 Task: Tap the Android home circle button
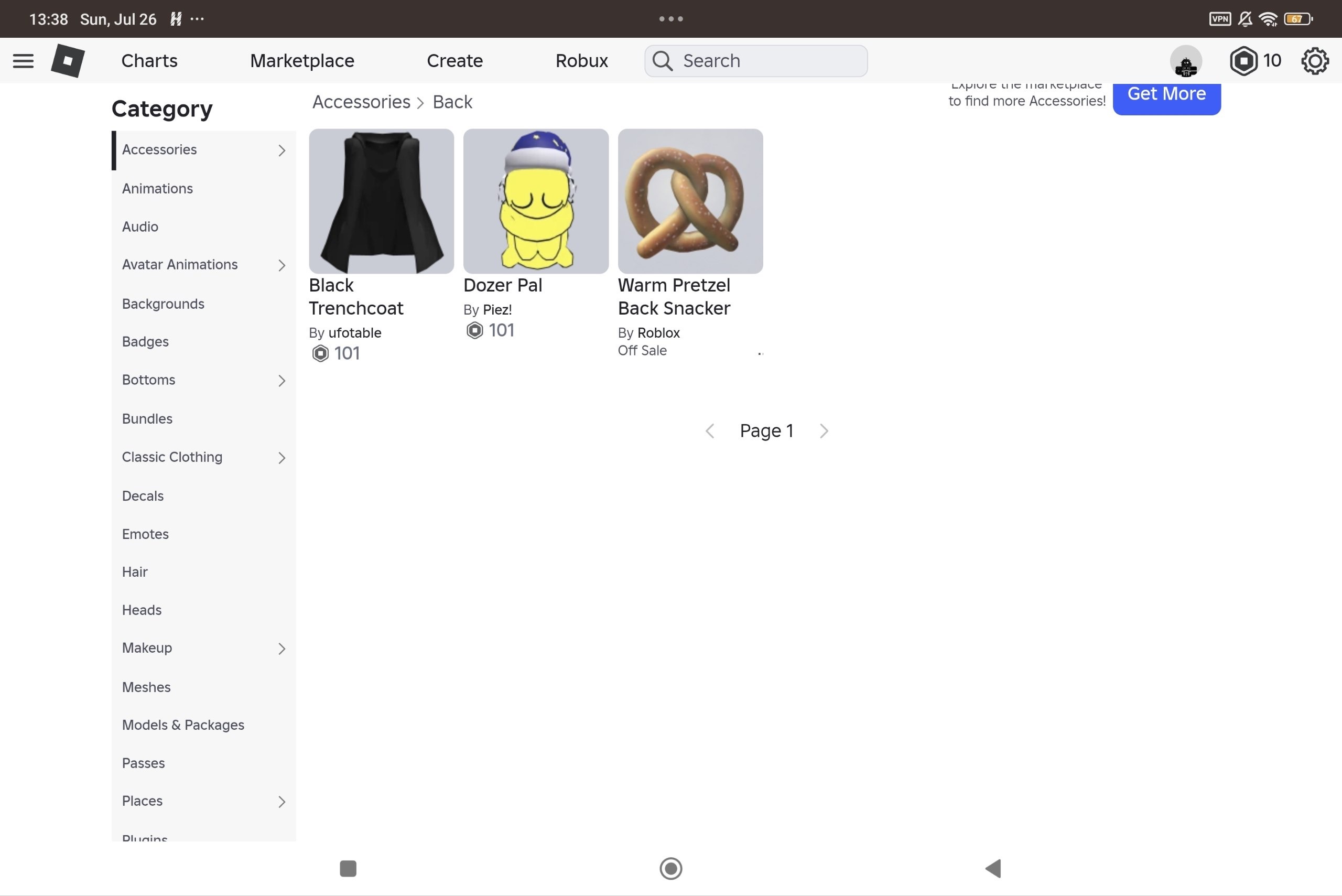point(670,869)
